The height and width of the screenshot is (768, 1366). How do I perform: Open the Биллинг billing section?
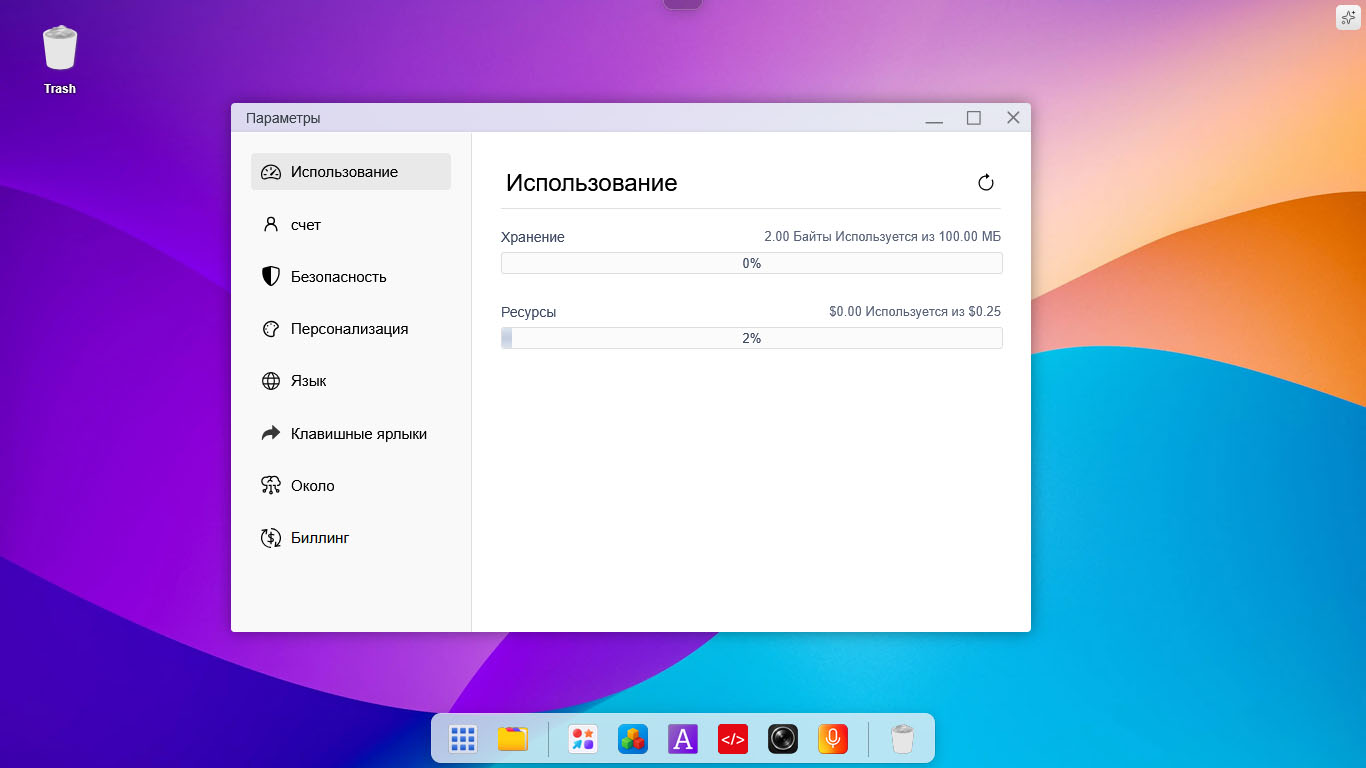(x=351, y=538)
